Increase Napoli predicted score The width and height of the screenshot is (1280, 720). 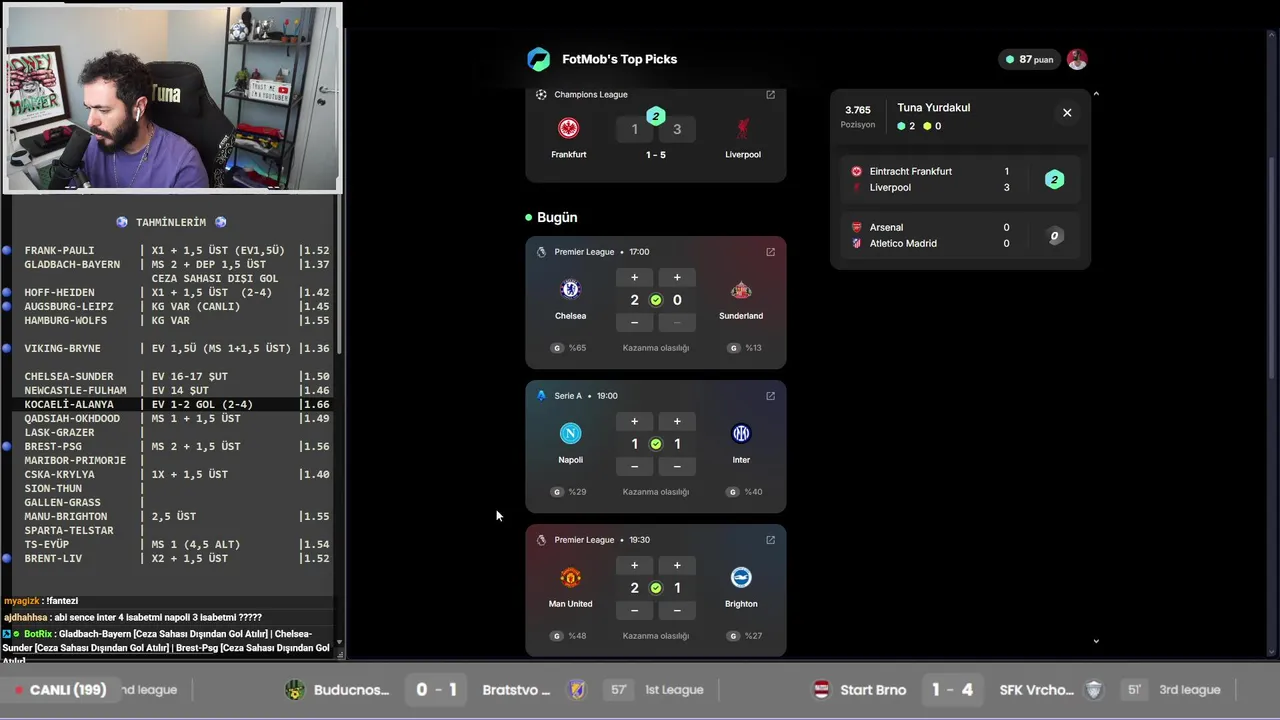[x=634, y=422]
